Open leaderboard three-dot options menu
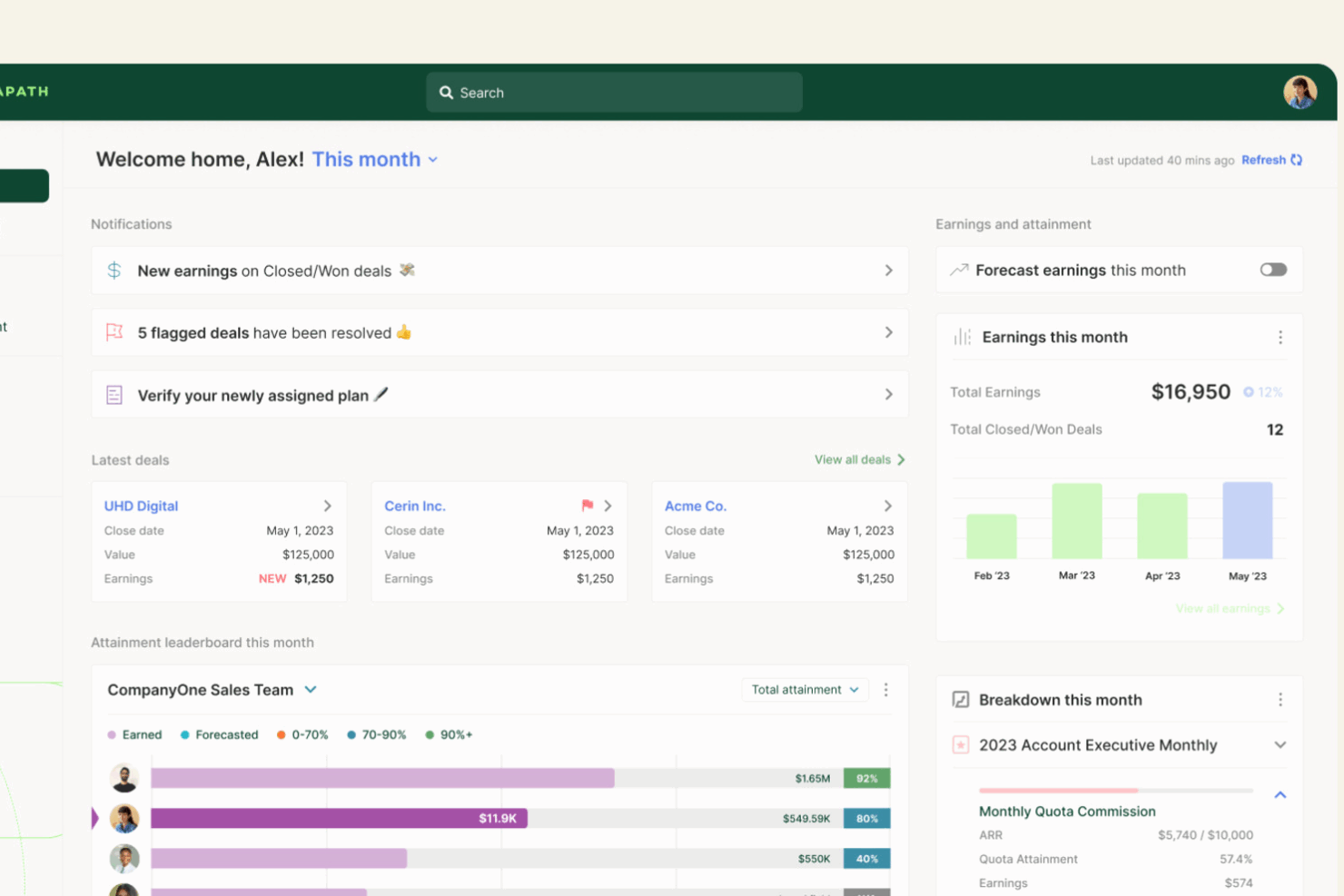 pyautogui.click(x=885, y=690)
